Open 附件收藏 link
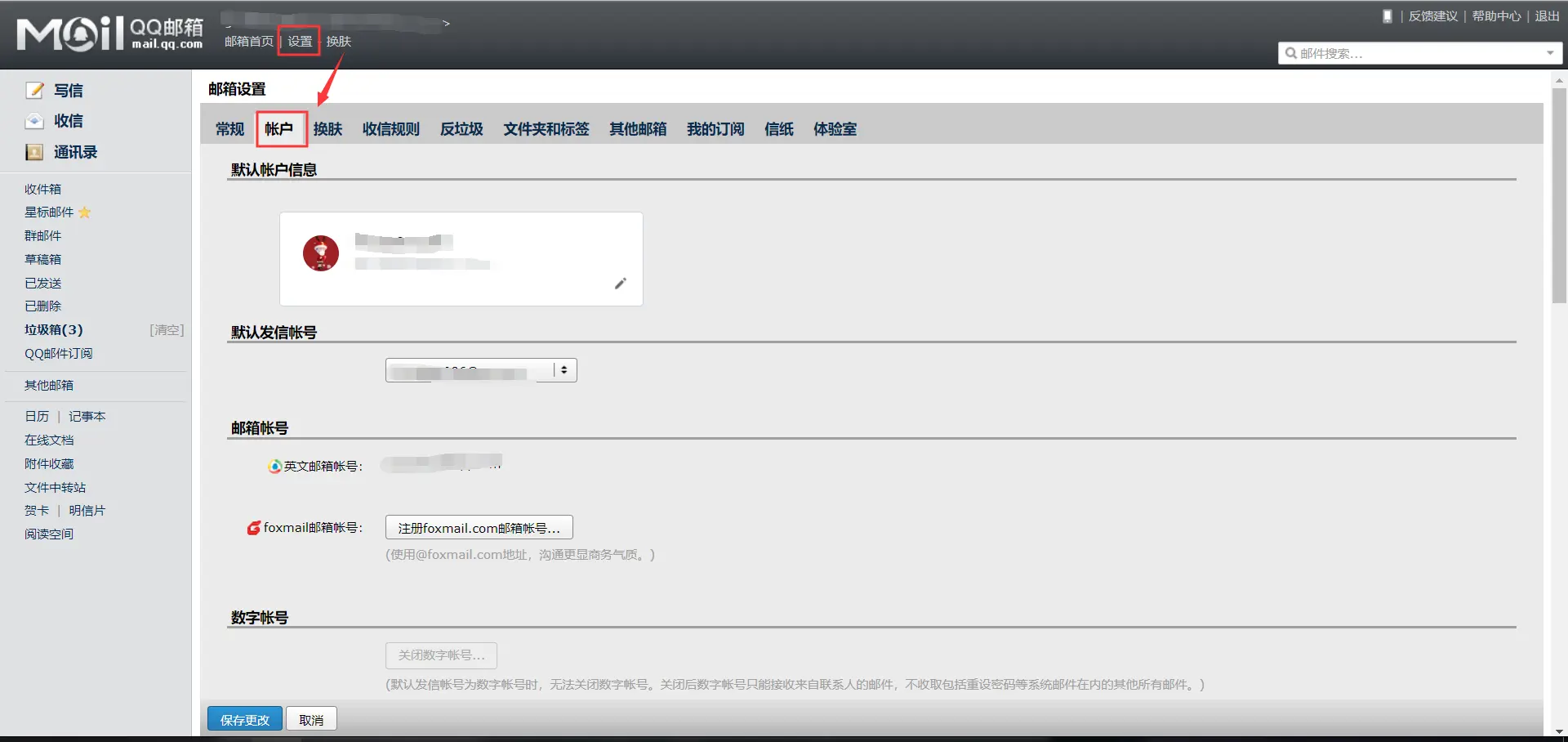 [x=49, y=464]
